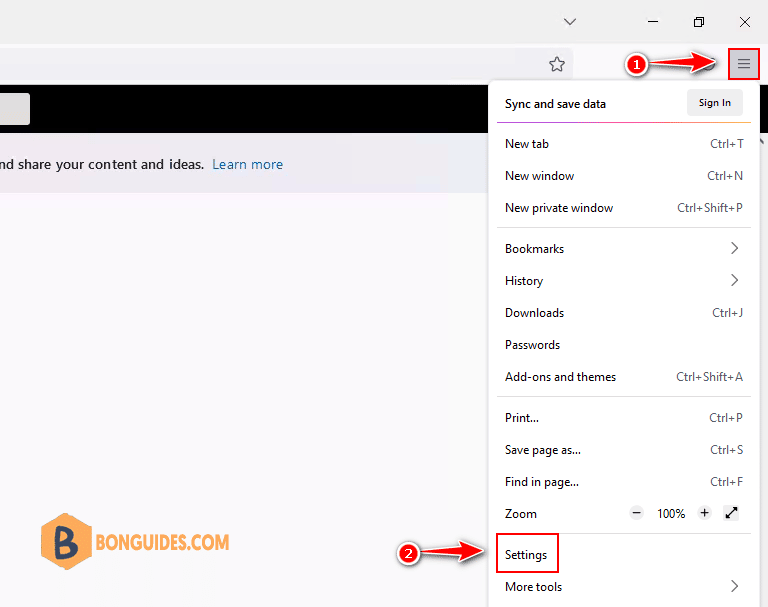Reset zoom by clicking 100%
768x607 pixels.
click(x=671, y=513)
